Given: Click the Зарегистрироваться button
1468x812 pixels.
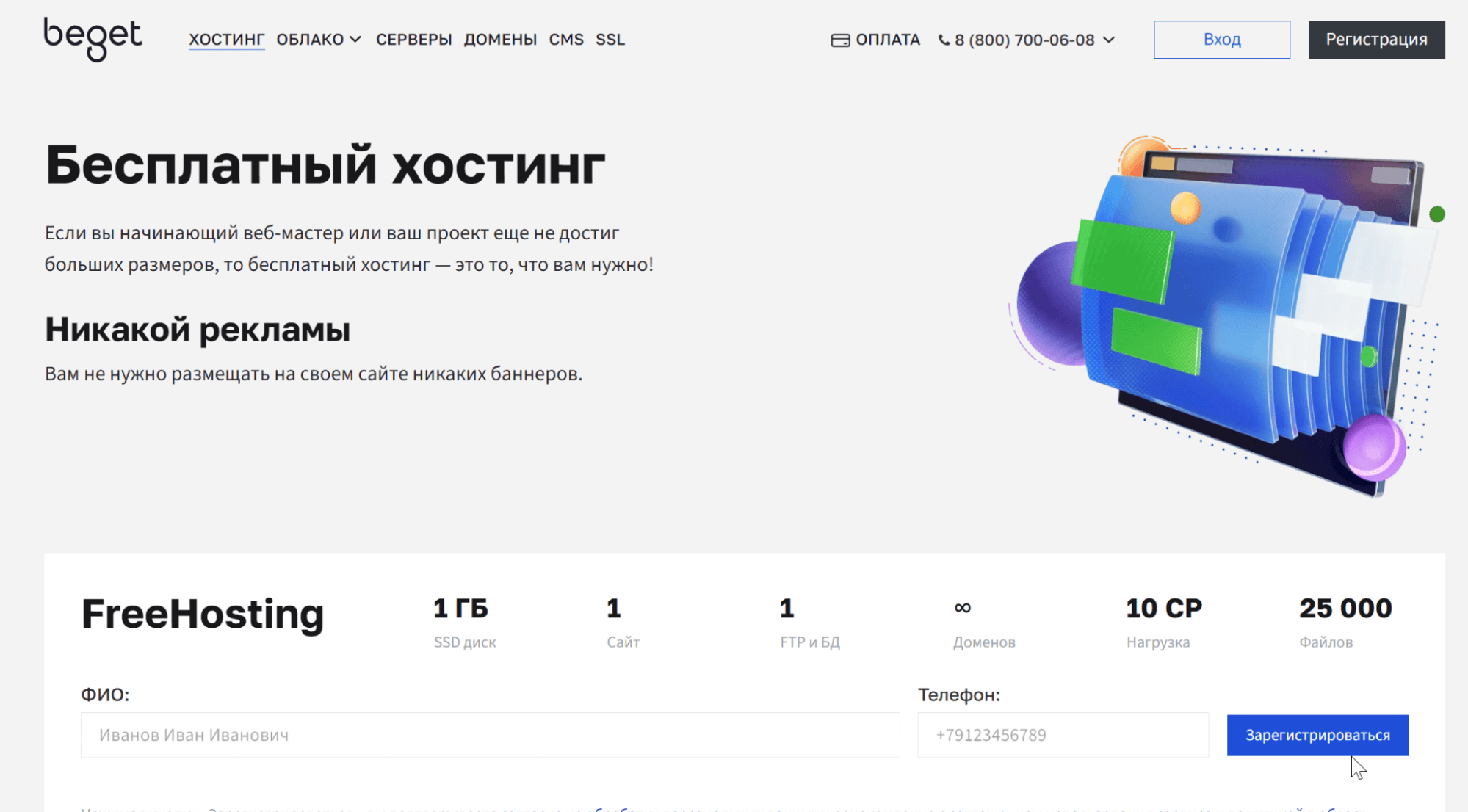Looking at the screenshot, I should point(1317,735).
